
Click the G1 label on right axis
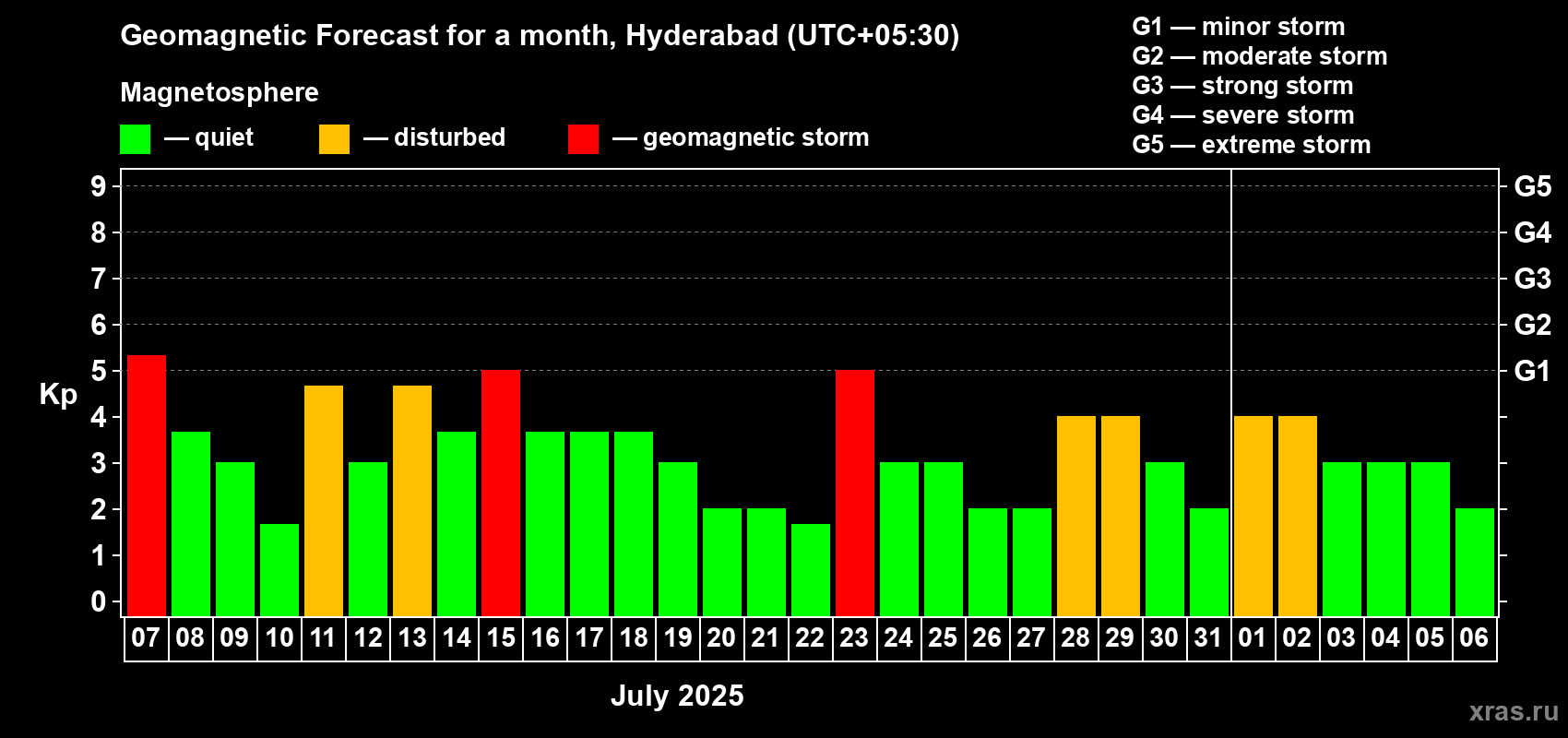1533,371
